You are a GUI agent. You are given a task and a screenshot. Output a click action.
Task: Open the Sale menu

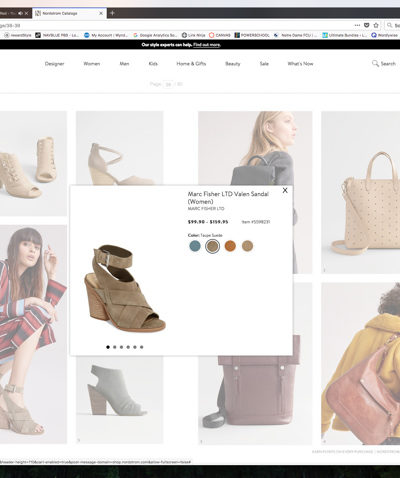coord(264,64)
